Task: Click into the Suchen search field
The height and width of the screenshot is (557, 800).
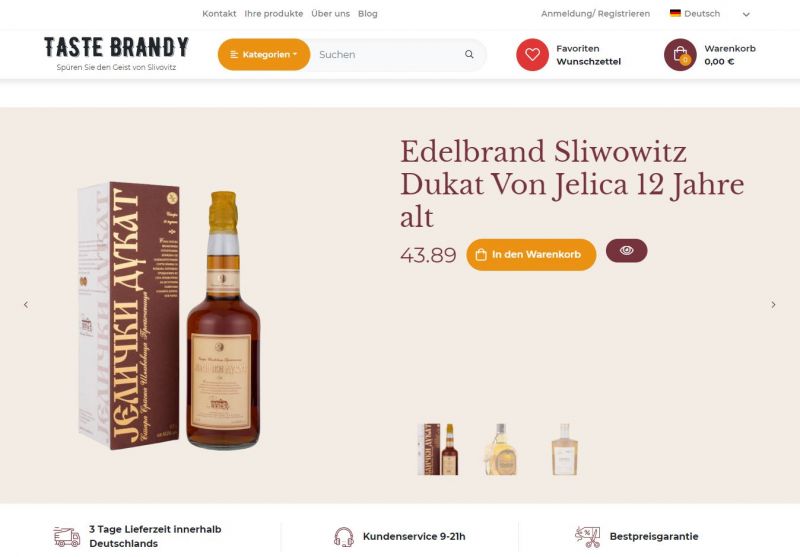Action: coord(388,55)
